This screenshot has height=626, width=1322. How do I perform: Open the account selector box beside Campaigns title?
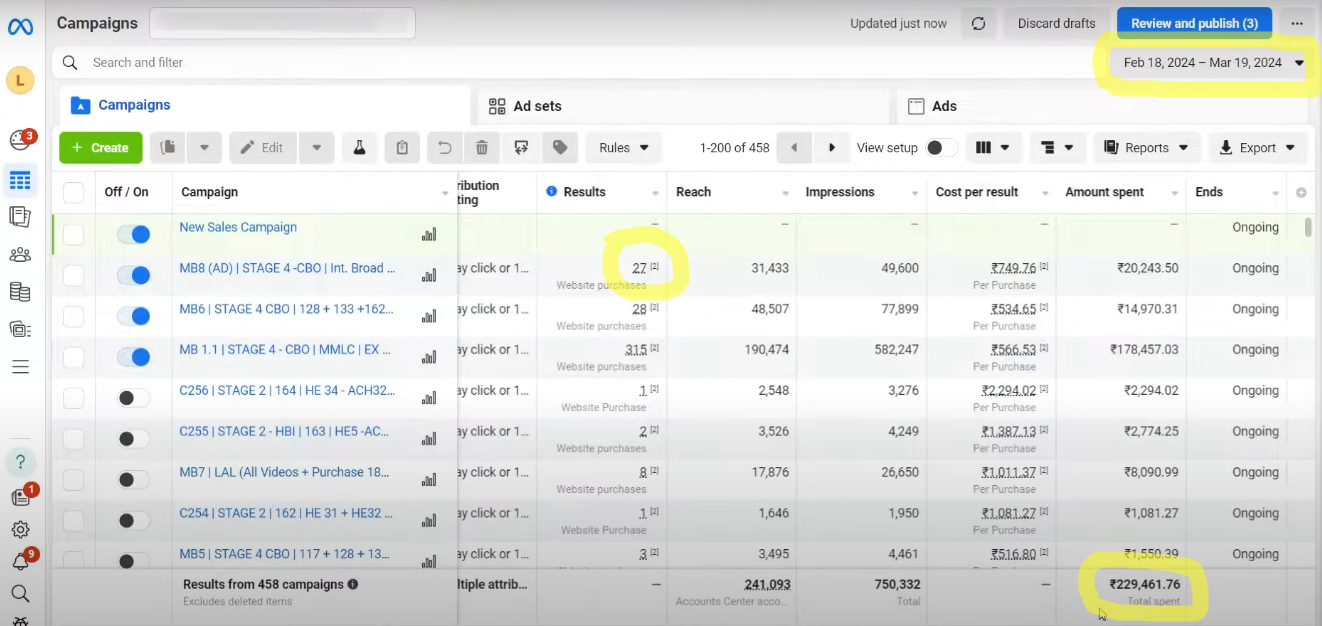(x=282, y=23)
